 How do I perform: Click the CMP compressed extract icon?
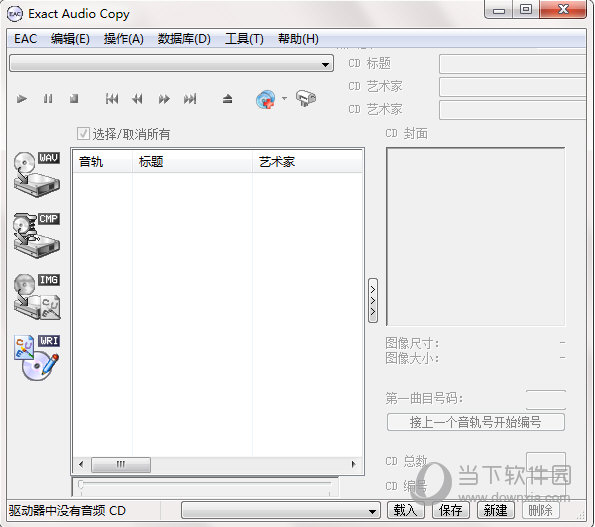point(37,236)
